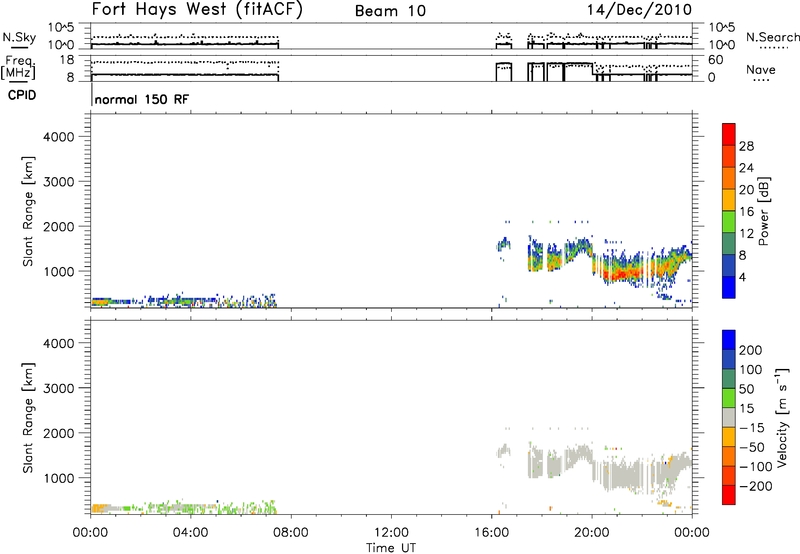This screenshot has height=554, width=800.
Task: Pick the red bottom segment of Velocity colorbar
Action: [729, 495]
